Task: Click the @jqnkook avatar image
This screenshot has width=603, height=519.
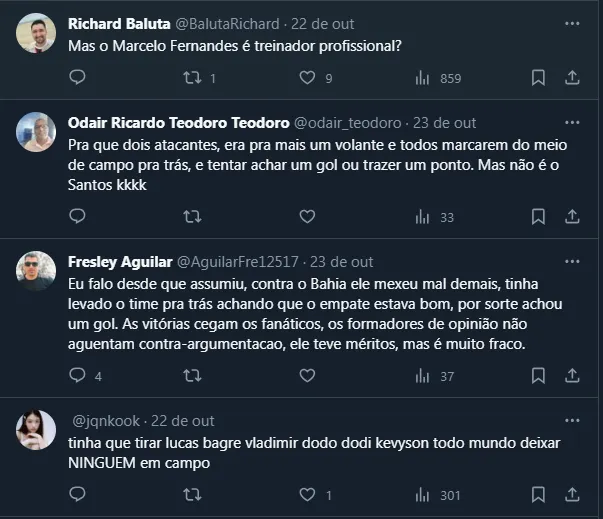Action: [x=36, y=430]
